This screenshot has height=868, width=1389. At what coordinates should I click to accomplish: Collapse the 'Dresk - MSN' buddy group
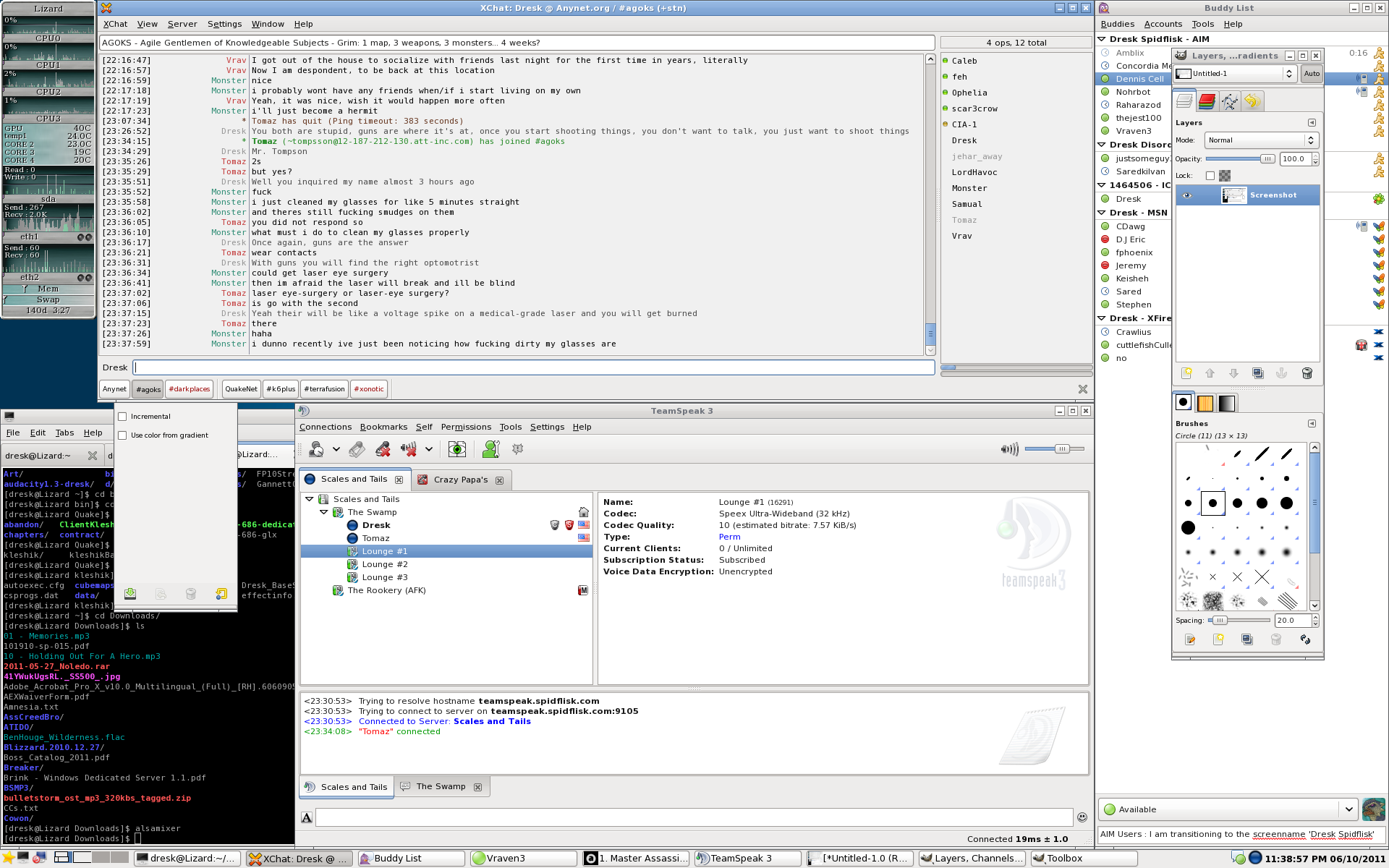[1102, 213]
